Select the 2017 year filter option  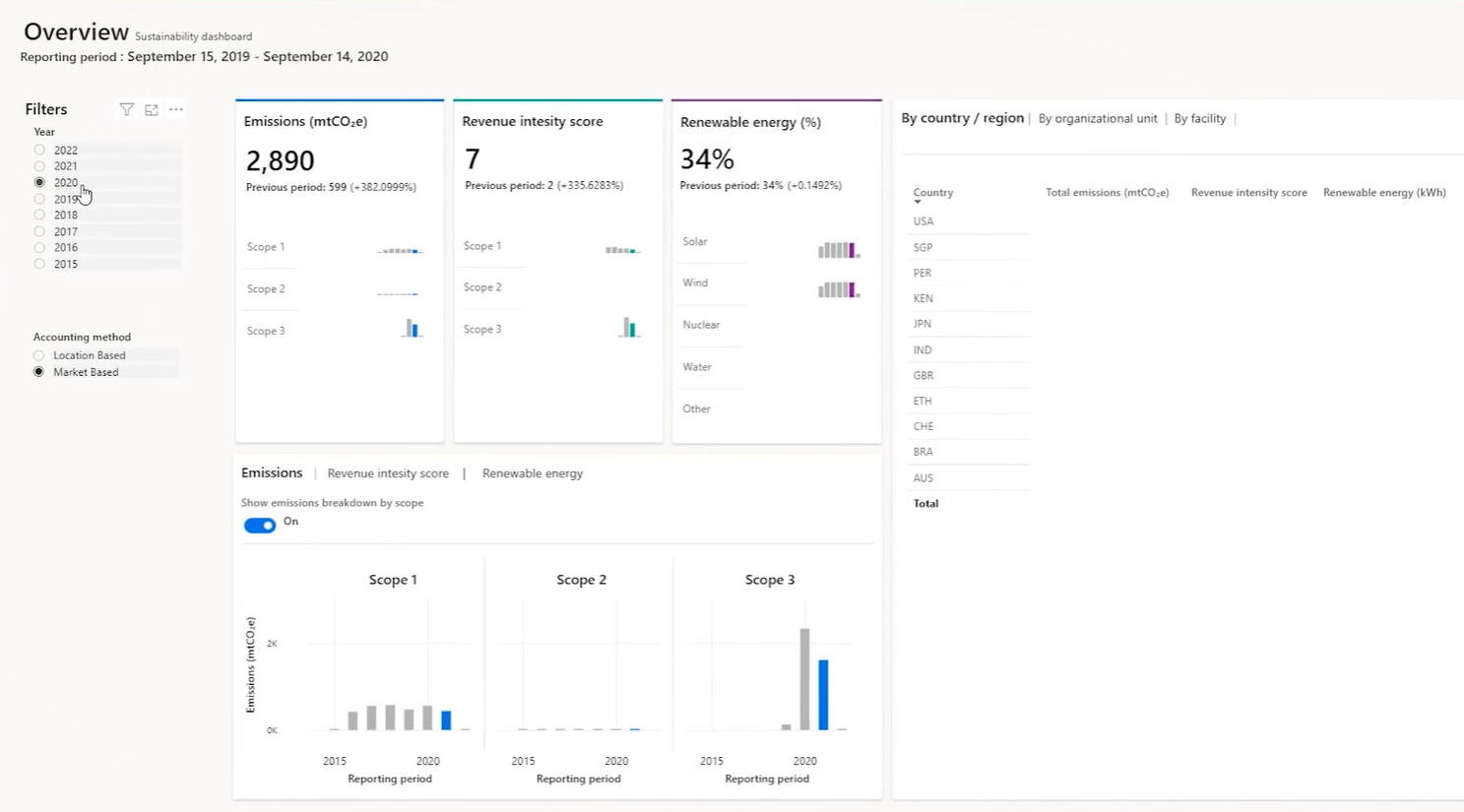[39, 231]
